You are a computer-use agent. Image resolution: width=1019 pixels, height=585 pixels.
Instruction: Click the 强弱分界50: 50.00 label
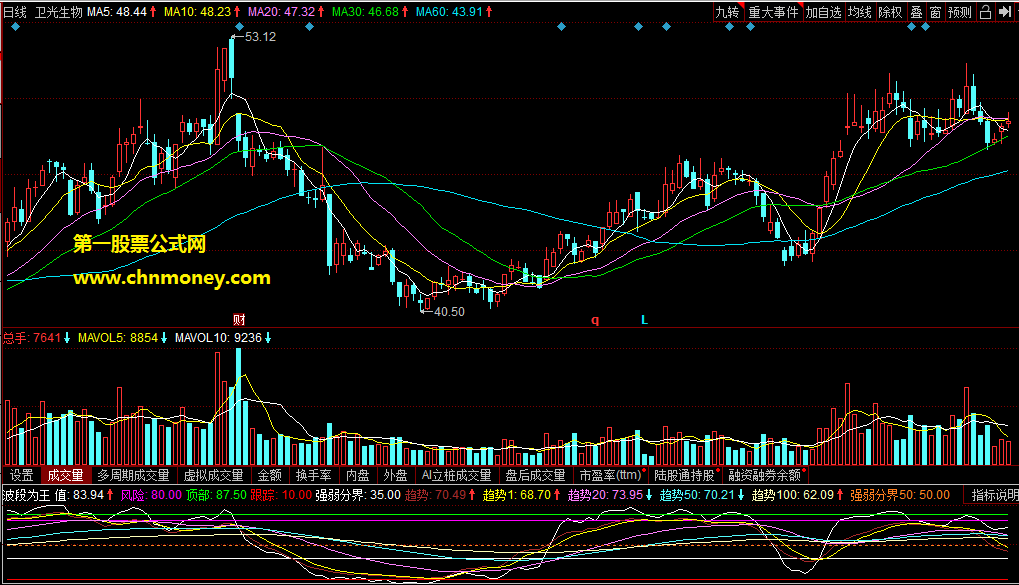pos(900,495)
